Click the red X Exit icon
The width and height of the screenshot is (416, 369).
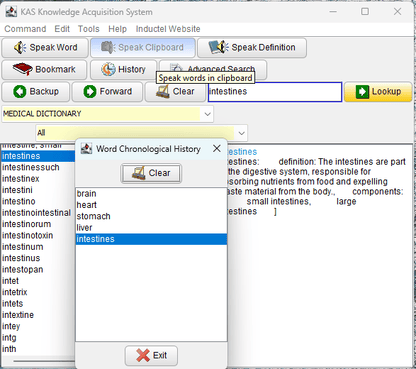pos(143,355)
